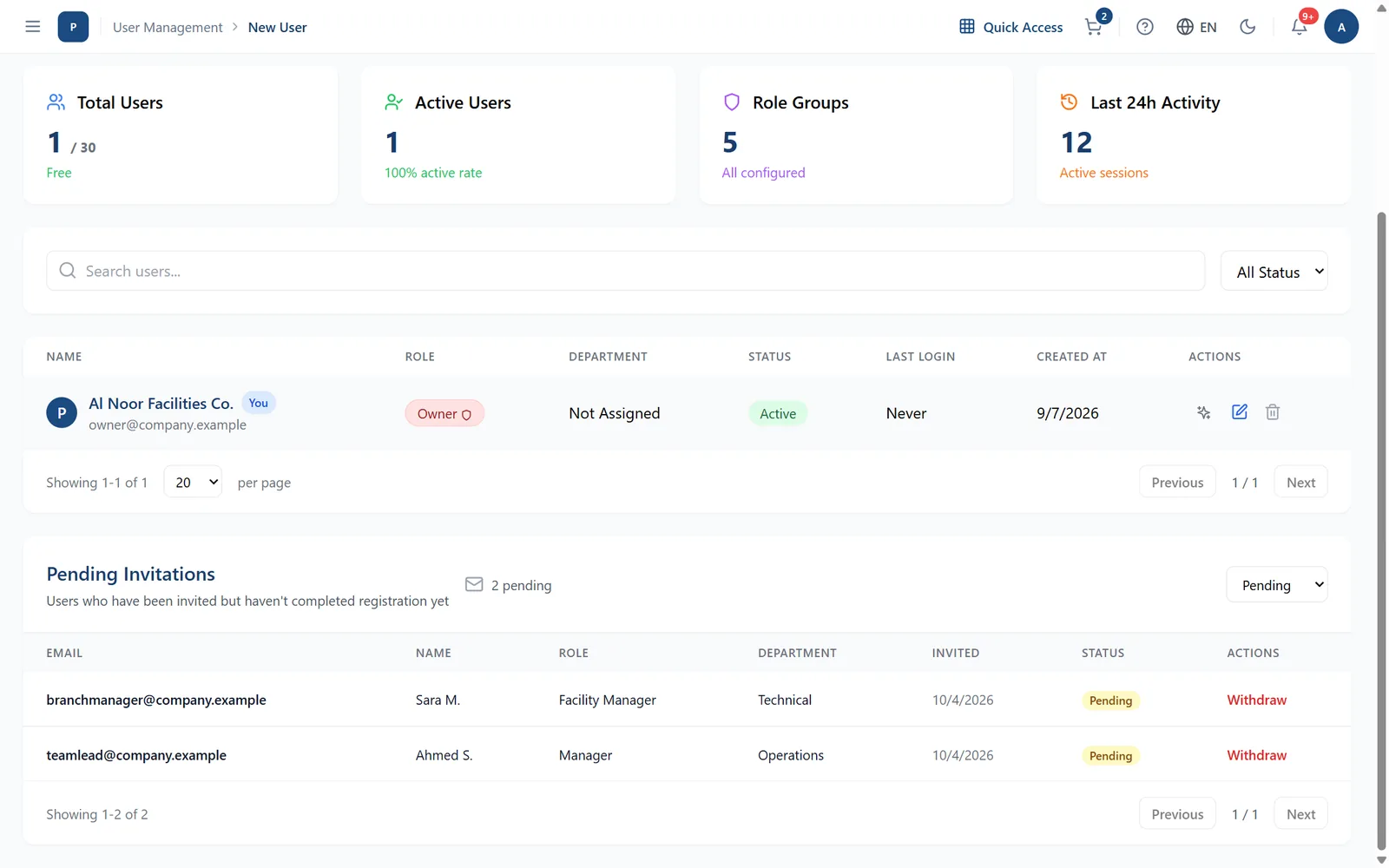The image size is (1389, 868).
Task: Open the help question-mark icon
Action: tap(1145, 27)
